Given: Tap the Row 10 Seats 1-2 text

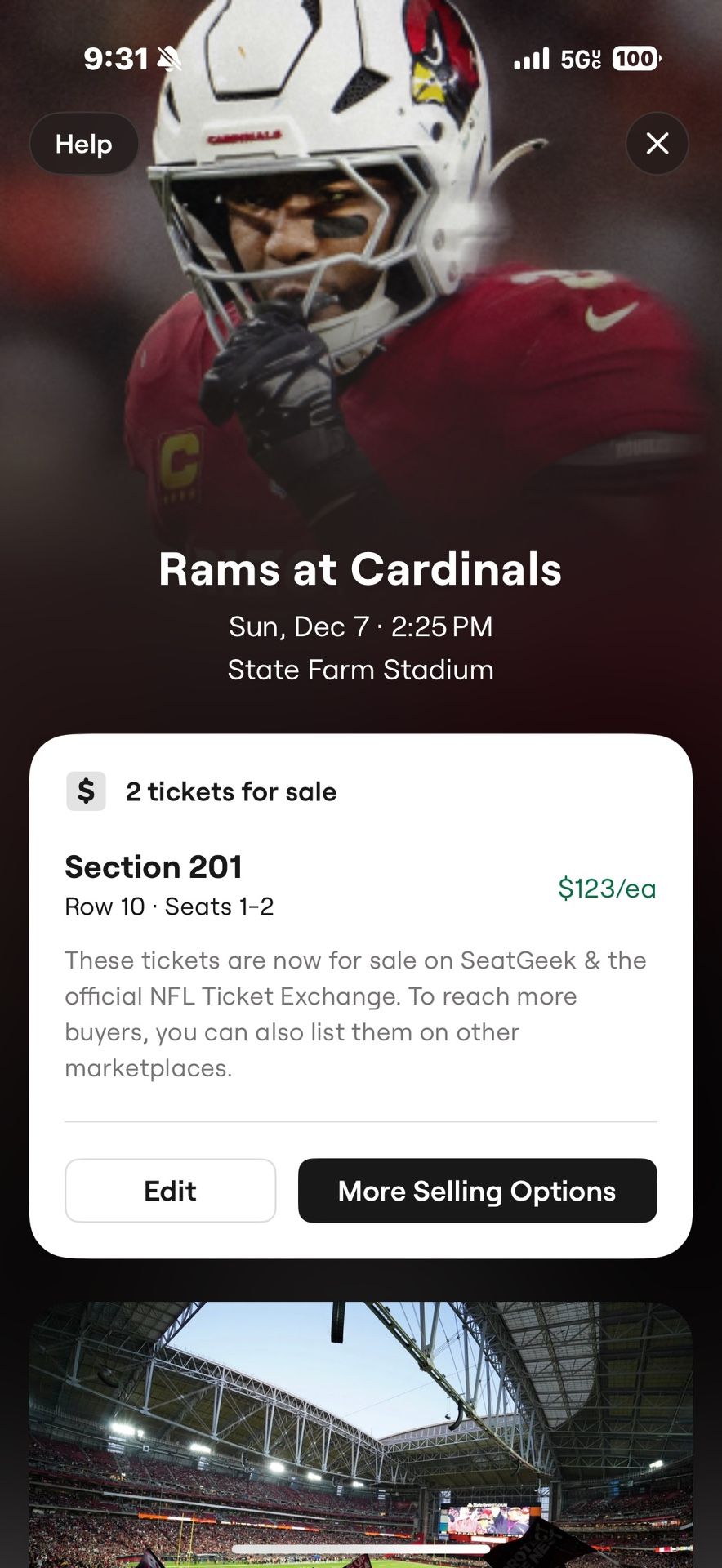Looking at the screenshot, I should 169,906.
